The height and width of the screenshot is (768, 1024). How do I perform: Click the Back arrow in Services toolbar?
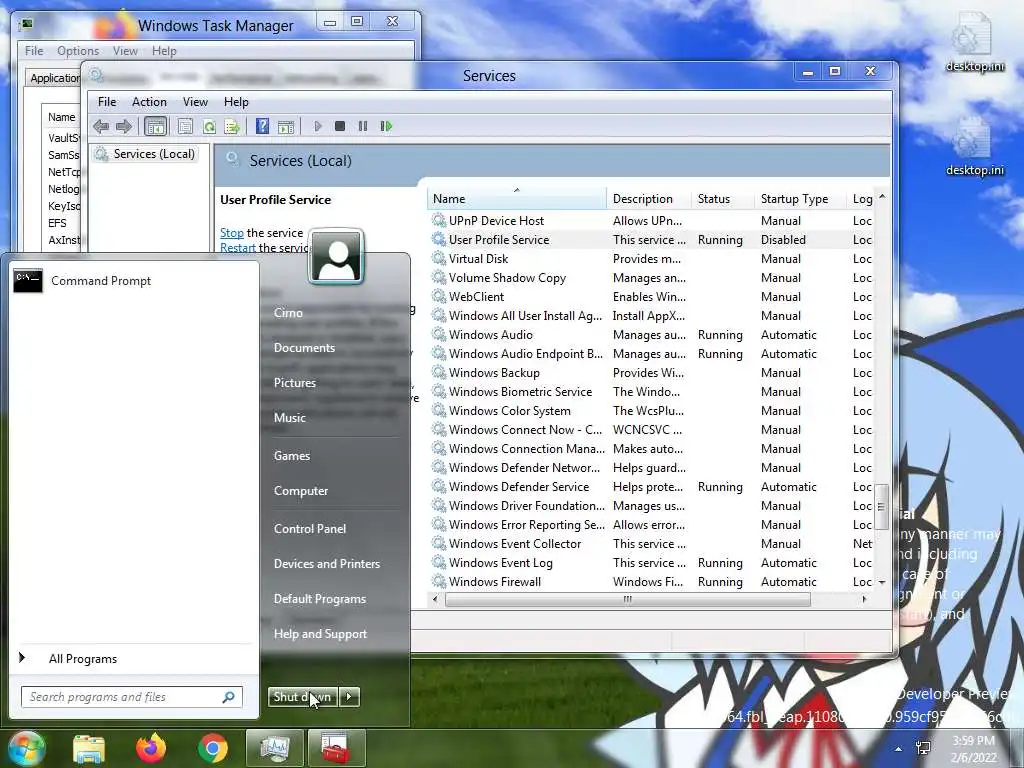[101, 126]
